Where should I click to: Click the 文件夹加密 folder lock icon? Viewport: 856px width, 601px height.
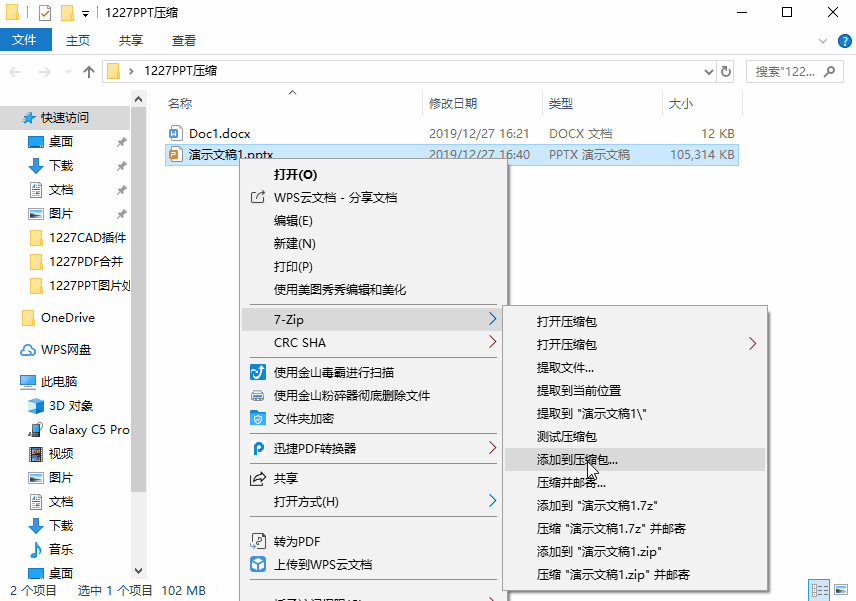[257, 417]
